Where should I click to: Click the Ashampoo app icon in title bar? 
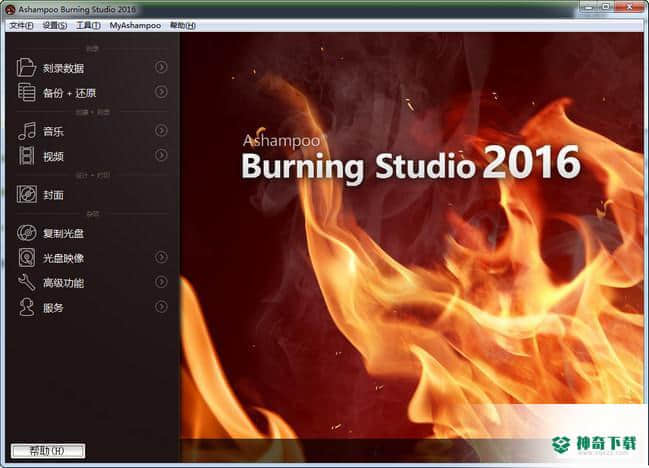point(10,9)
